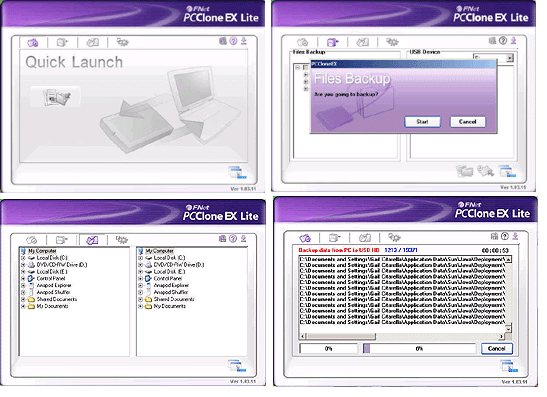Expand Local Disk (C:) in right pane
This screenshot has width=547, height=397.
[140, 258]
